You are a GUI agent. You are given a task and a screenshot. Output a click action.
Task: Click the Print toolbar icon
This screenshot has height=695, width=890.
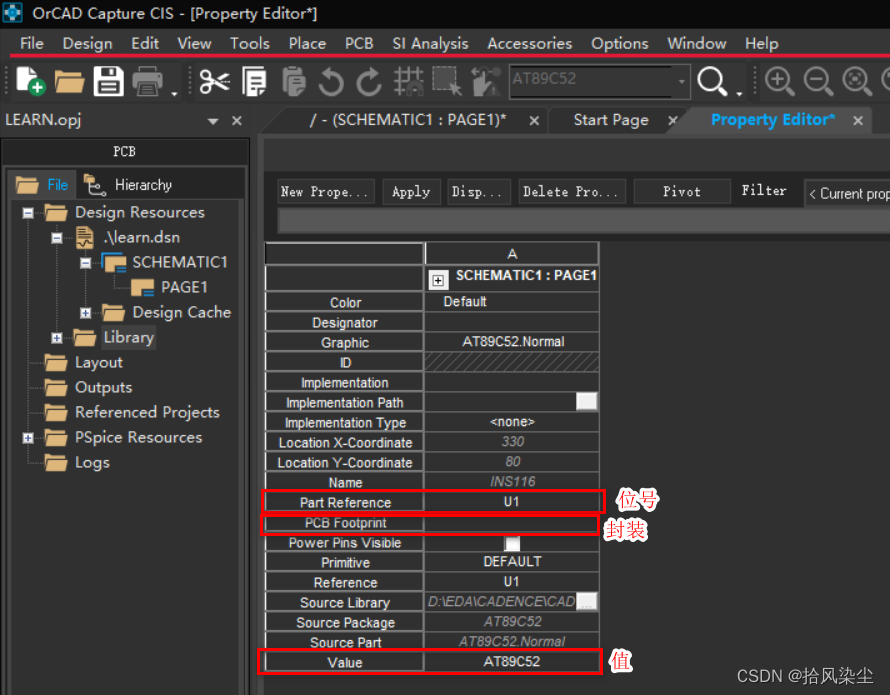(148, 81)
